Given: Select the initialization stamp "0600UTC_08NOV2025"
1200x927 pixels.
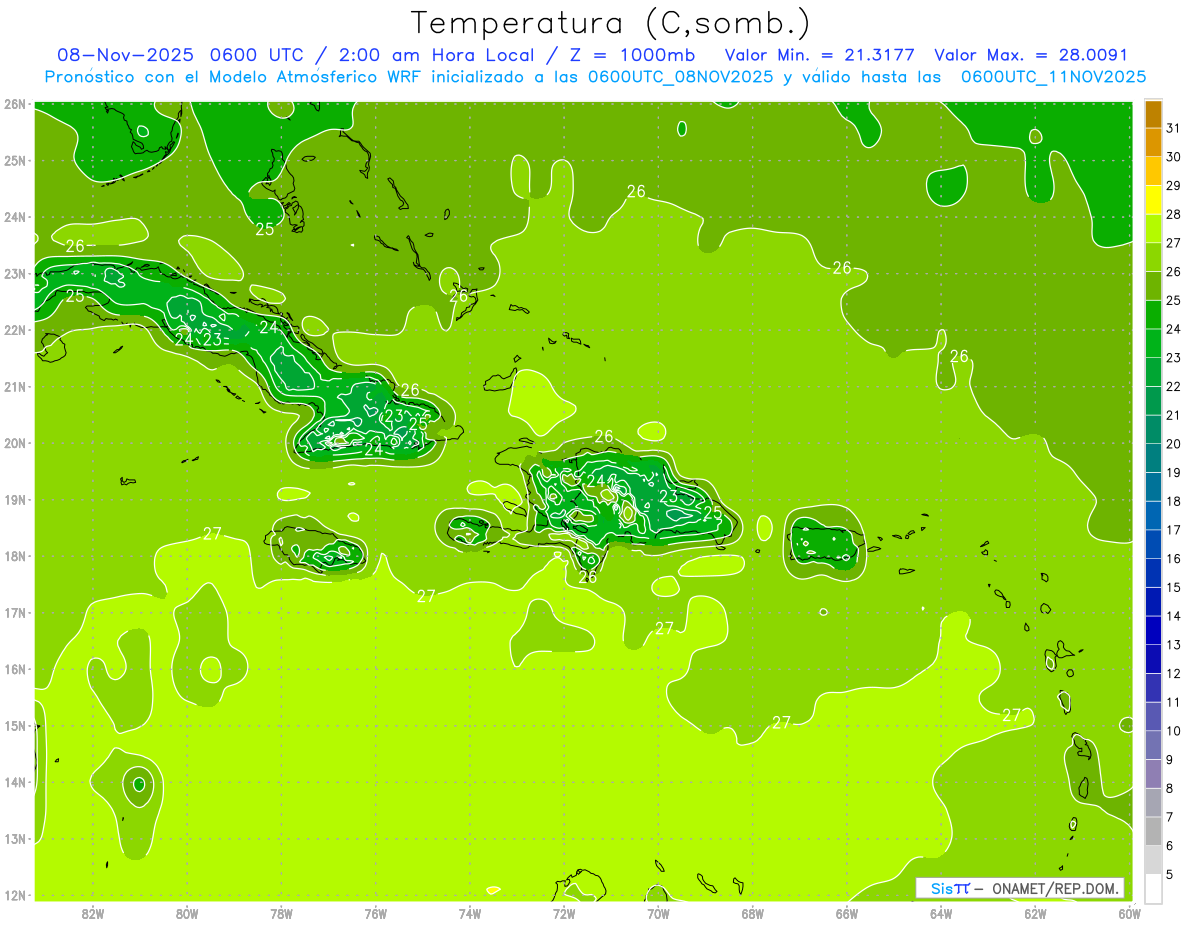Looking at the screenshot, I should coord(680,77).
